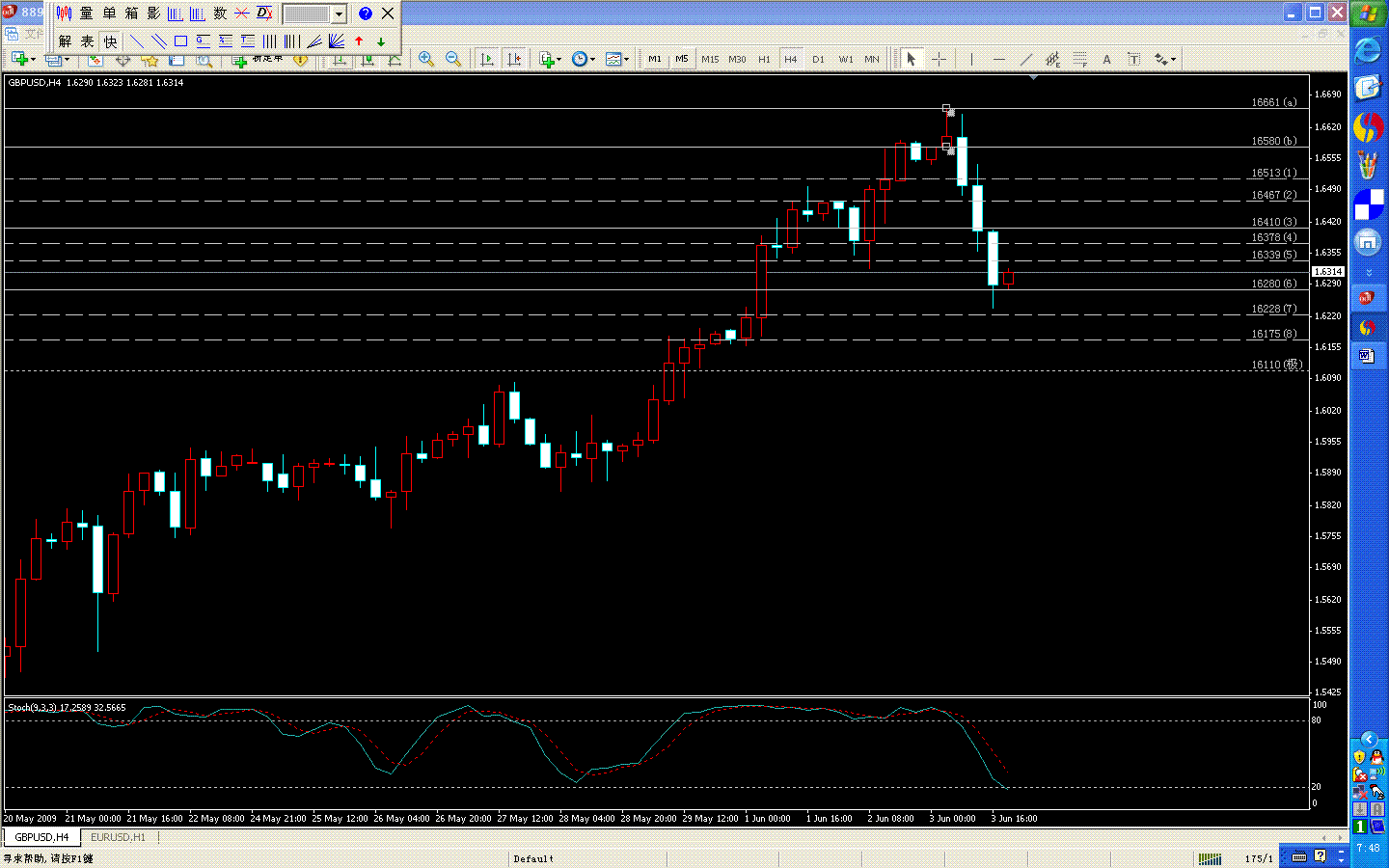Select the blue vertical bars tool
The image size is (1389, 868).
click(x=269, y=41)
